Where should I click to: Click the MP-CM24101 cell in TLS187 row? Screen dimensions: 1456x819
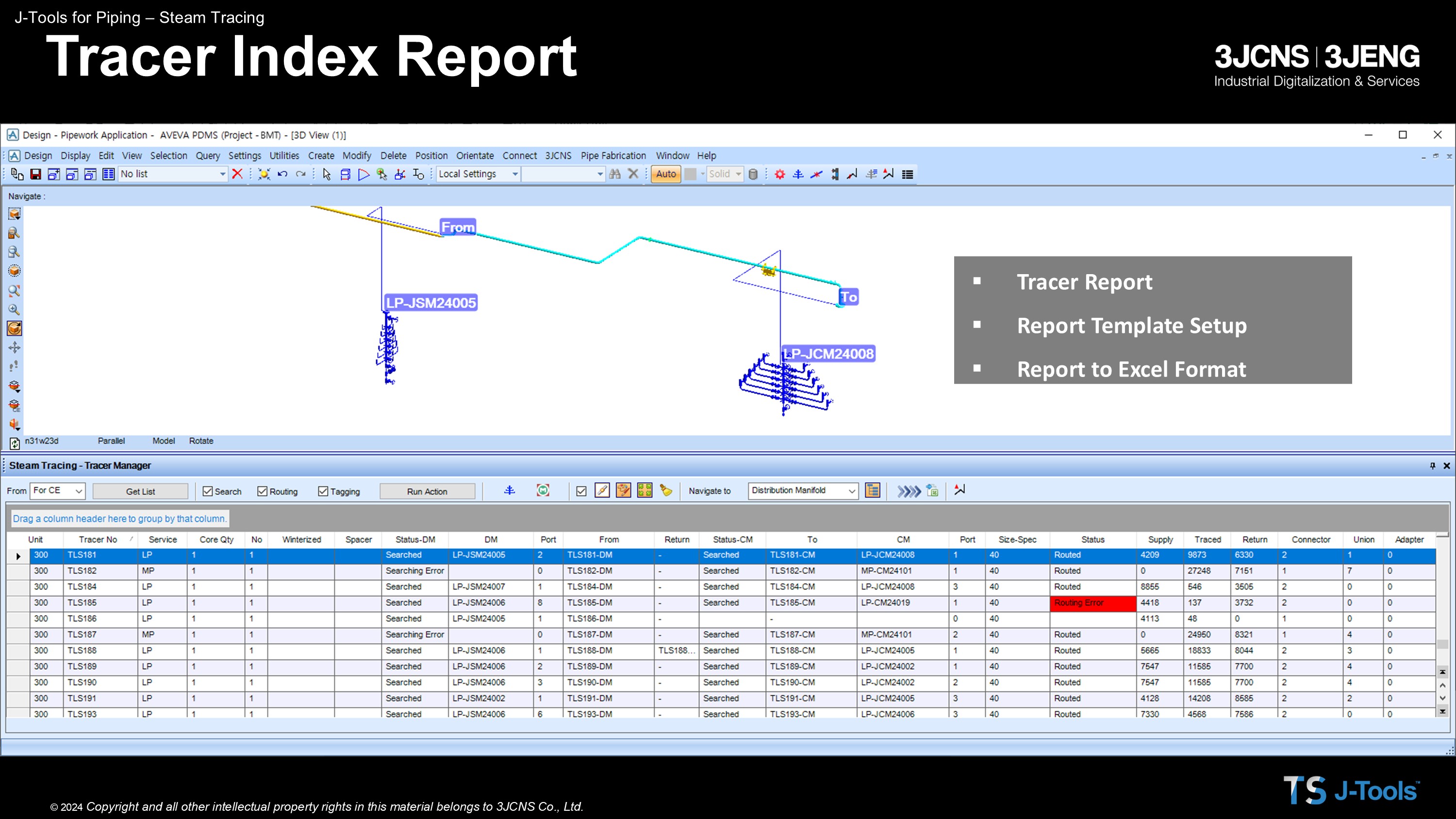(903, 634)
